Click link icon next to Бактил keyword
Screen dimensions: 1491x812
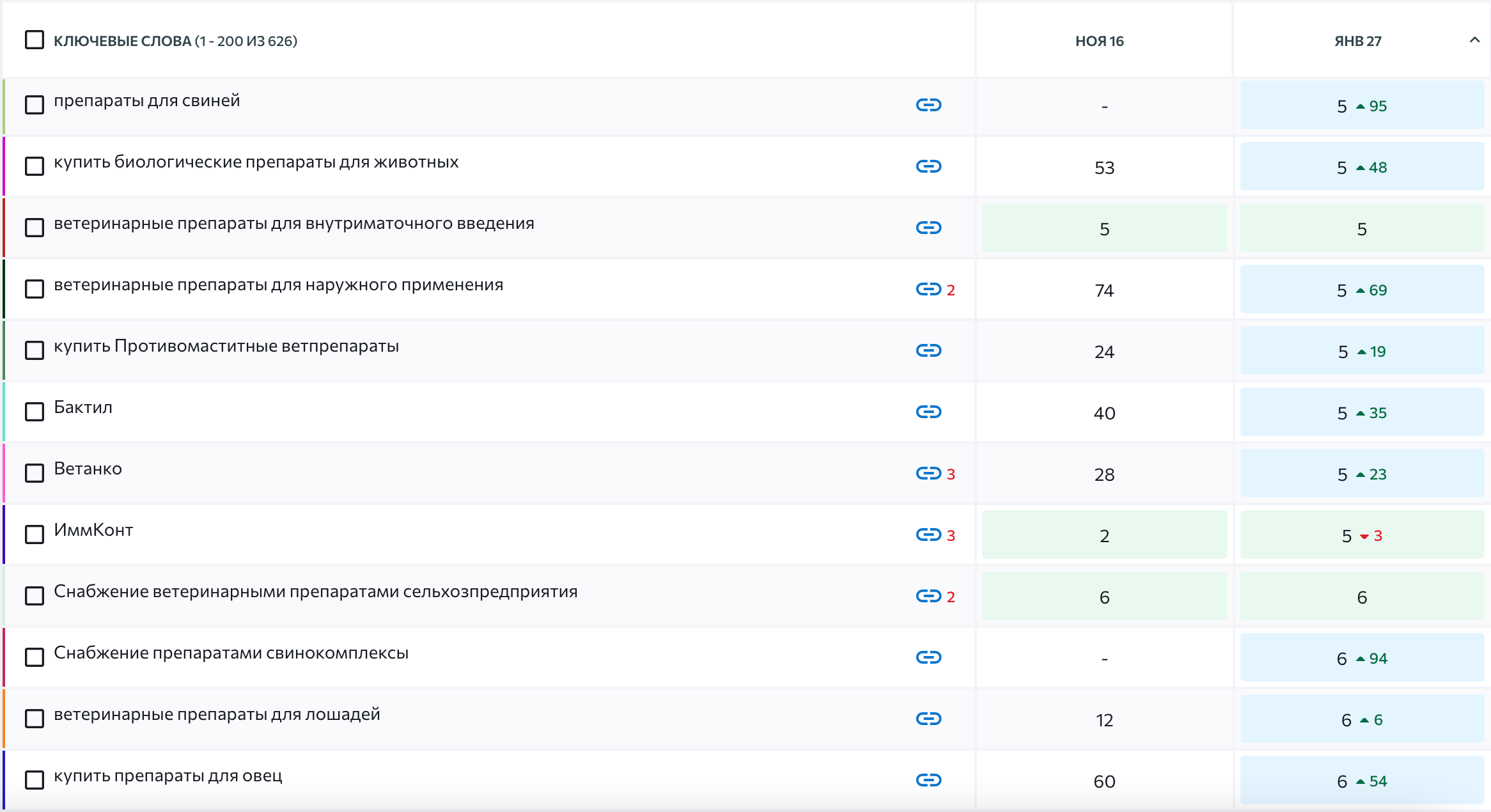pyautogui.click(x=928, y=412)
